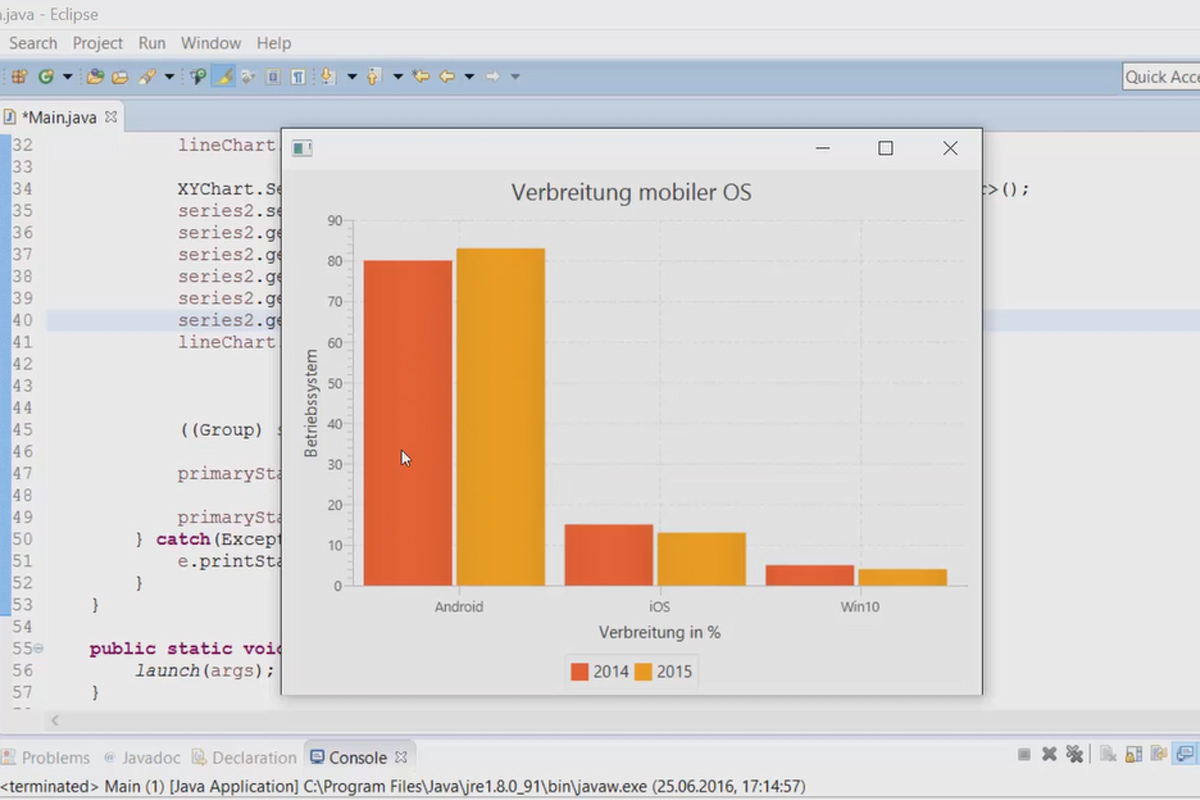Open the Search menu
Screen dimensions: 1200x800
(x=33, y=43)
